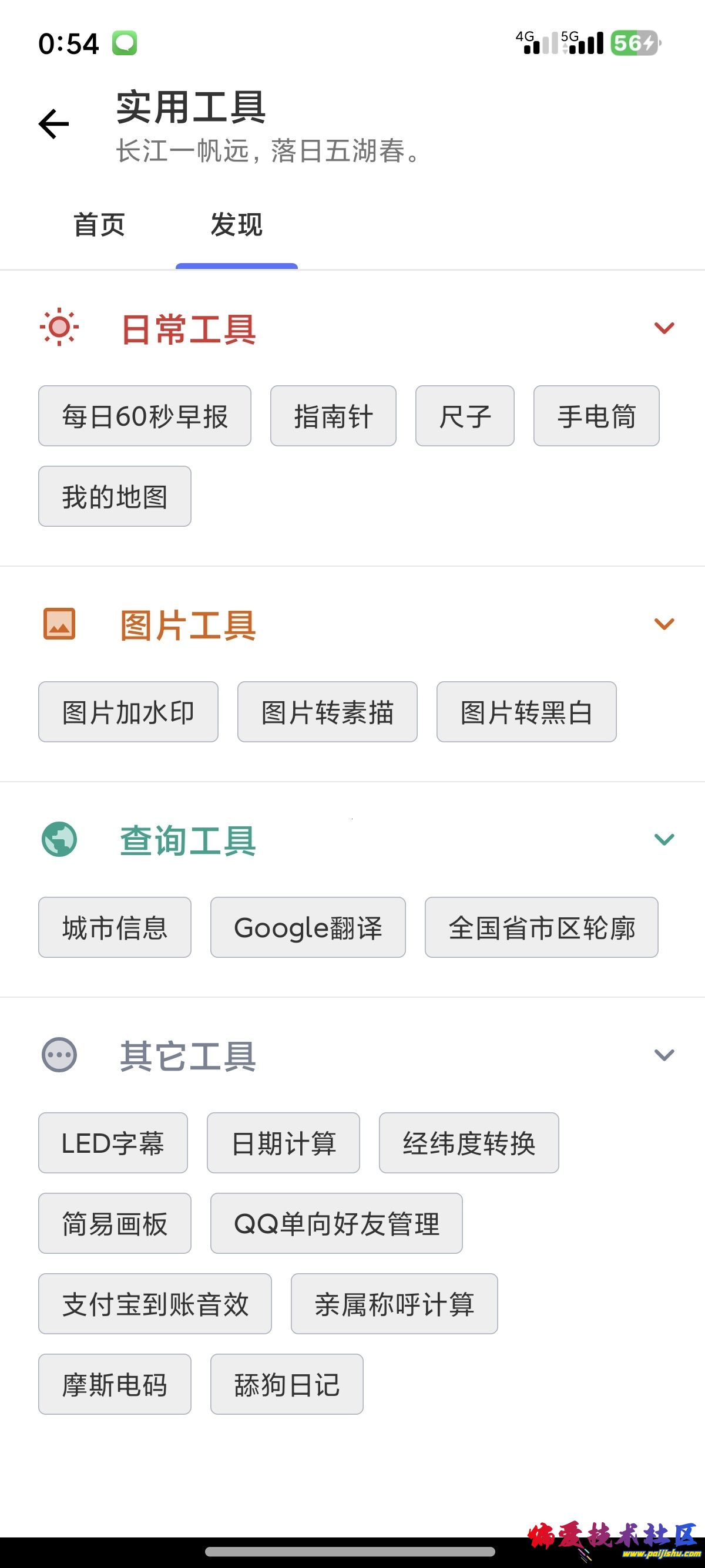Switch to the 首页 tab

point(99,224)
